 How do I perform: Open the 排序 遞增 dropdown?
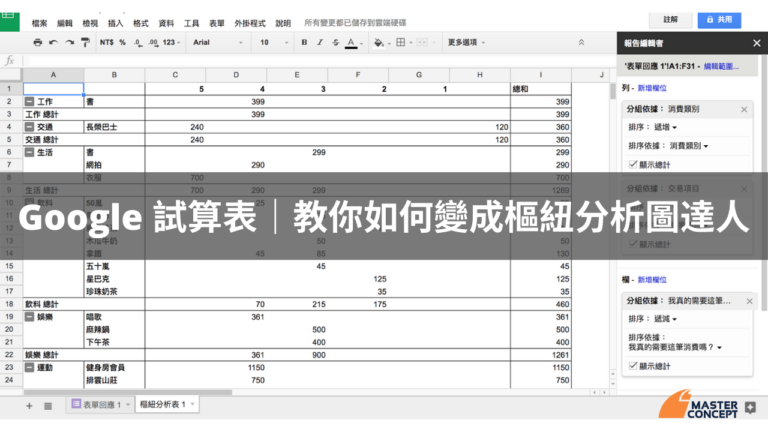665,127
